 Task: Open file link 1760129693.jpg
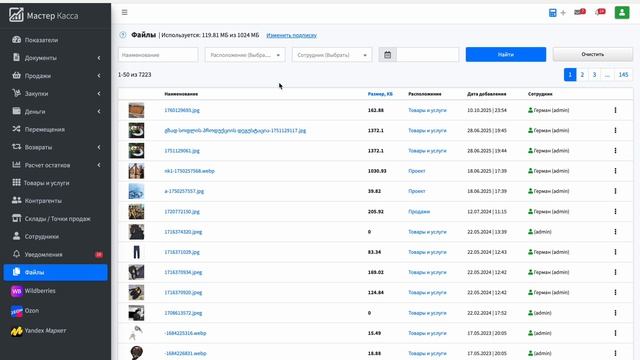click(182, 110)
